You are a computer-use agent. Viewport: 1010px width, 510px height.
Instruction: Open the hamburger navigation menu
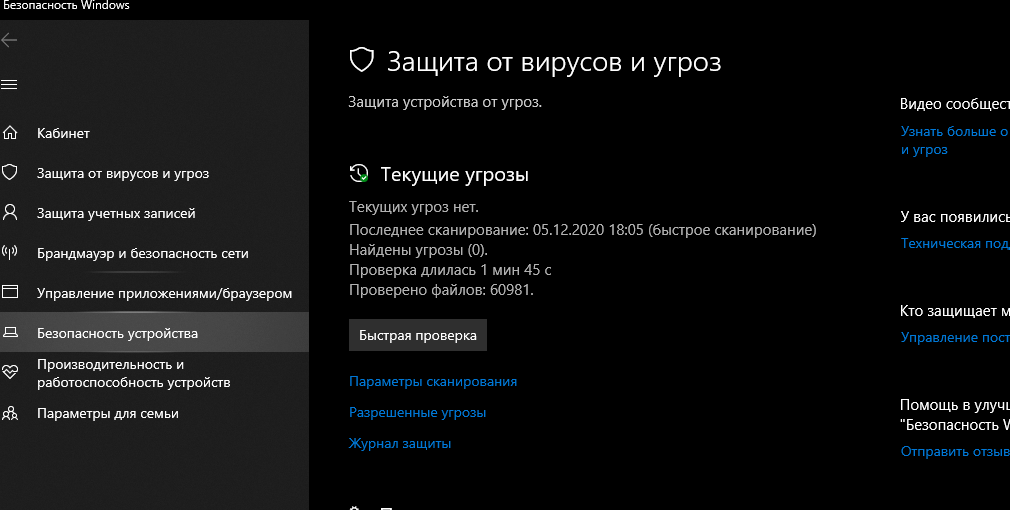tap(9, 84)
